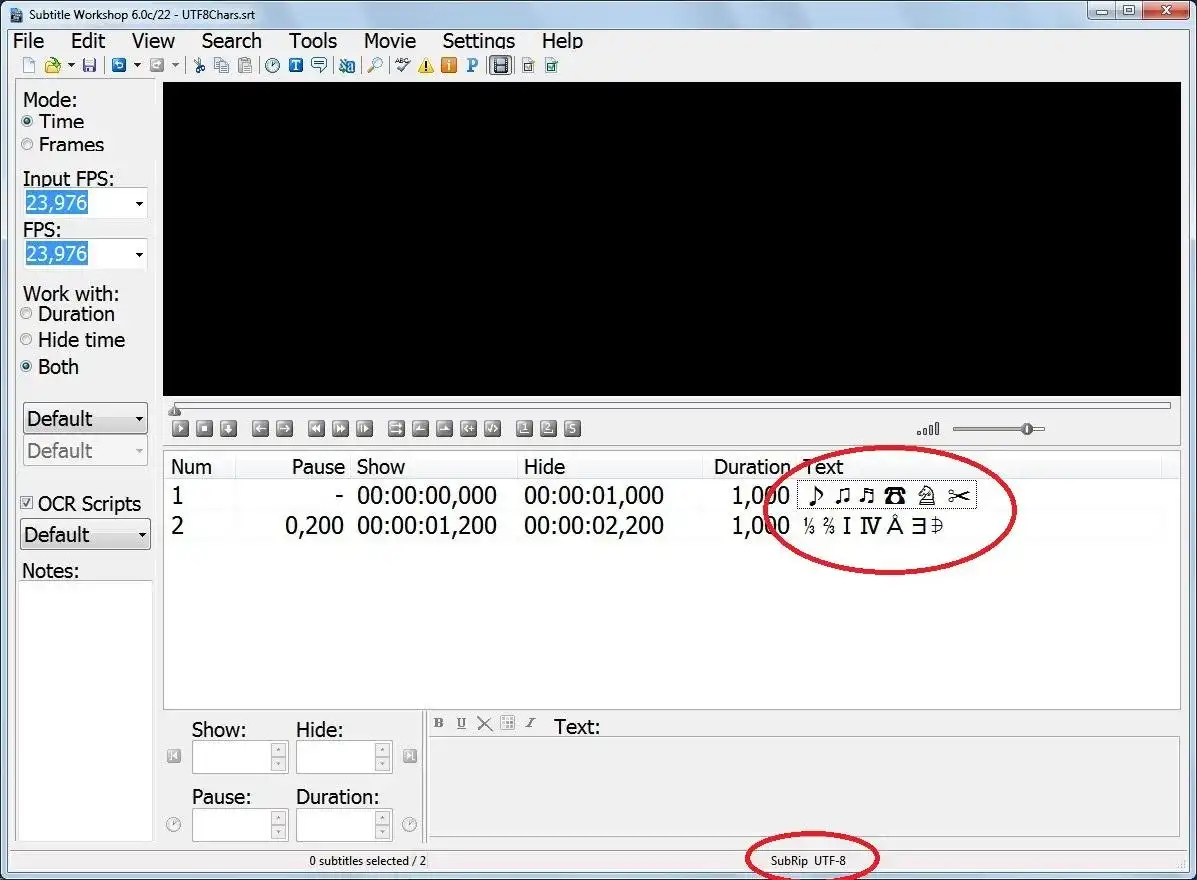Select the Frames mode radio button
The width and height of the screenshot is (1197, 880).
28,145
